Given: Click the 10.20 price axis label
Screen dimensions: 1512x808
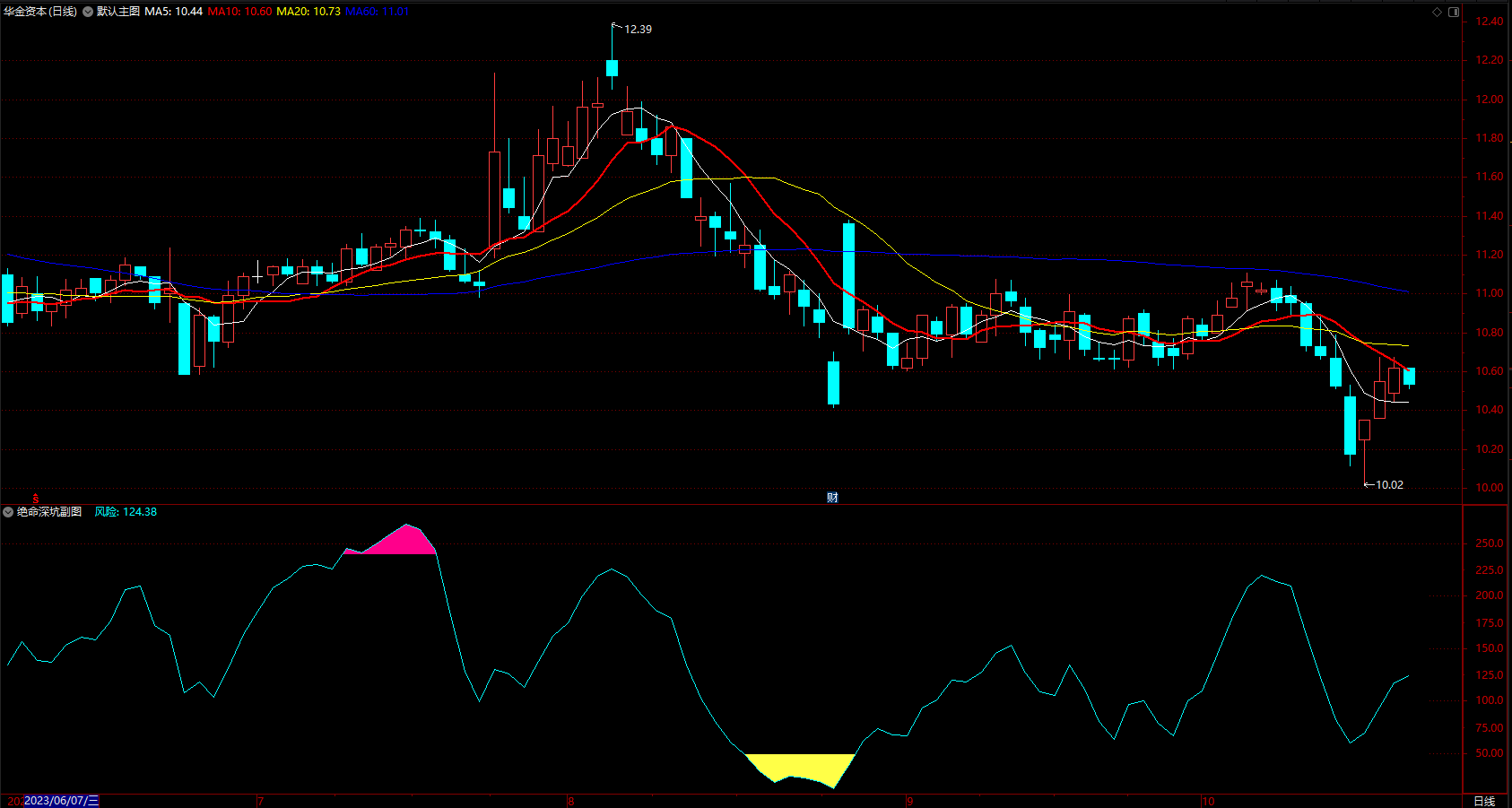Looking at the screenshot, I should click(x=1490, y=449).
